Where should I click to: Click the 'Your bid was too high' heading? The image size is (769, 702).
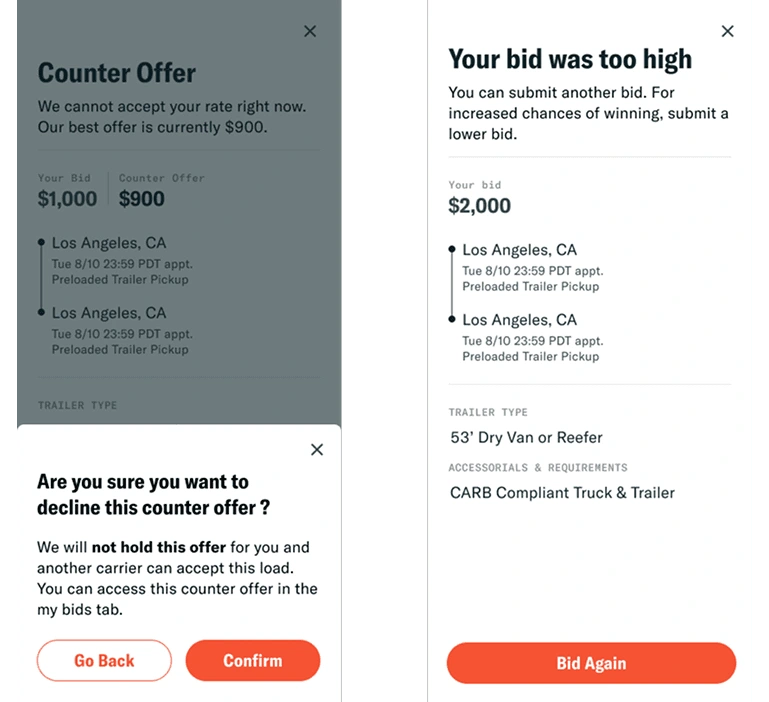click(x=570, y=60)
